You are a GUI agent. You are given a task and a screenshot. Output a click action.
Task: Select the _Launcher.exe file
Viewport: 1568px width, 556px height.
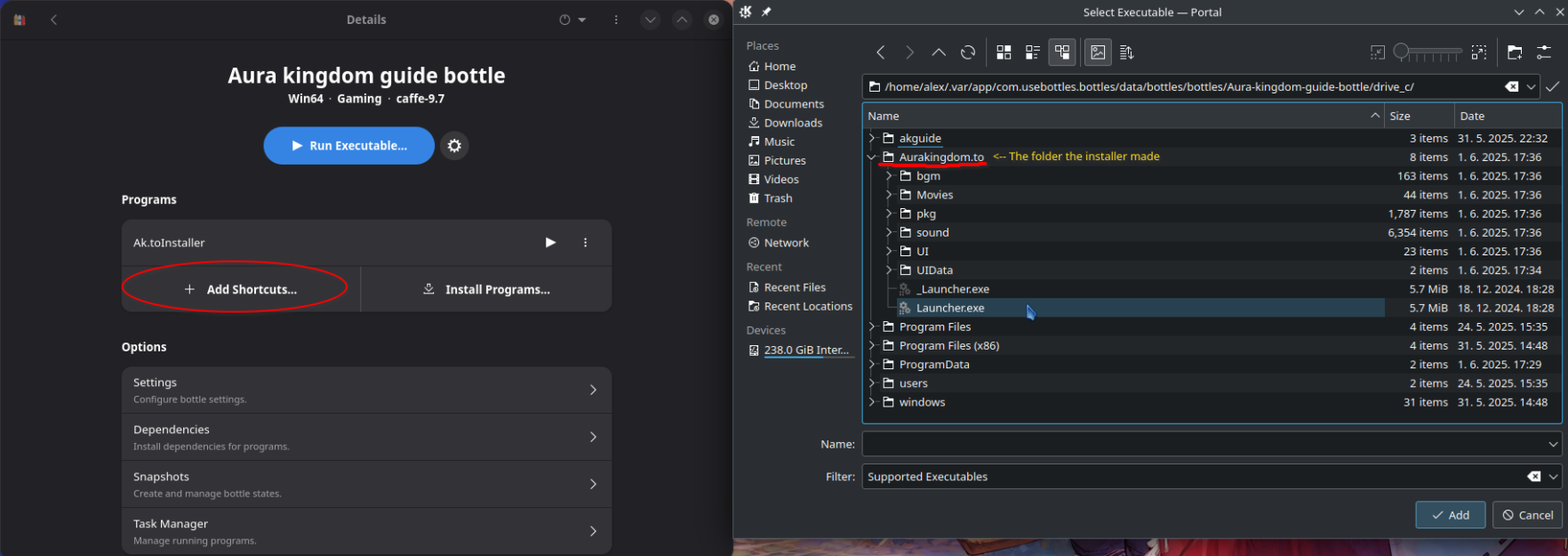(x=953, y=289)
